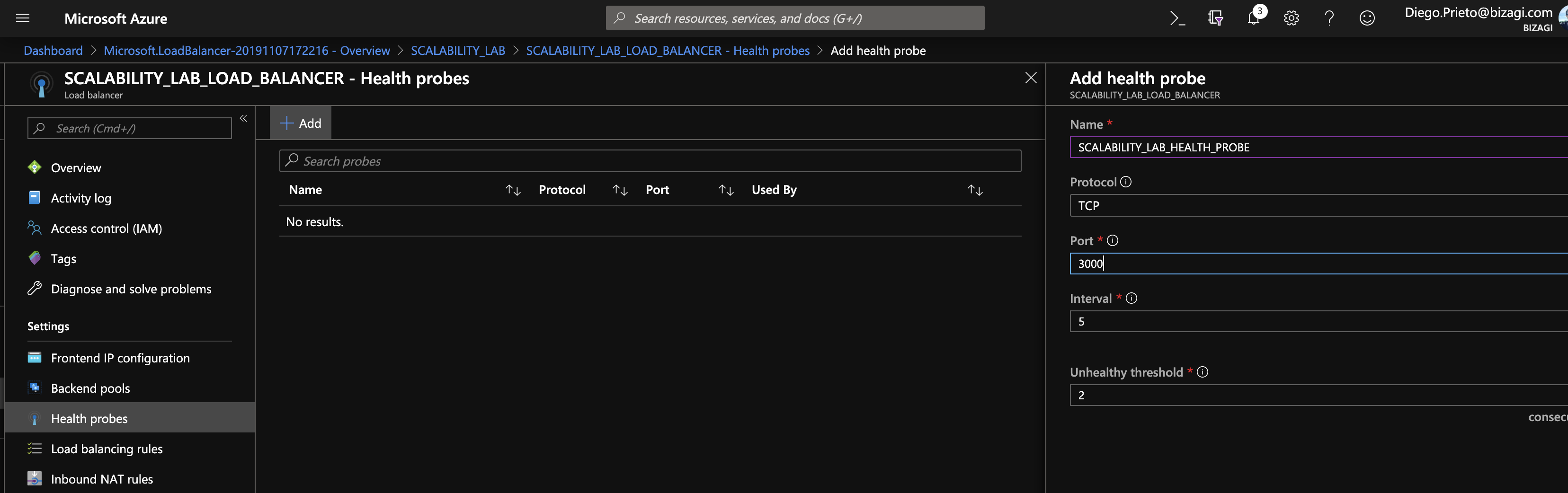Screen dimensions: 1568x493
Task: Edit the Unhealthy threshold value 2
Action: click(1319, 395)
